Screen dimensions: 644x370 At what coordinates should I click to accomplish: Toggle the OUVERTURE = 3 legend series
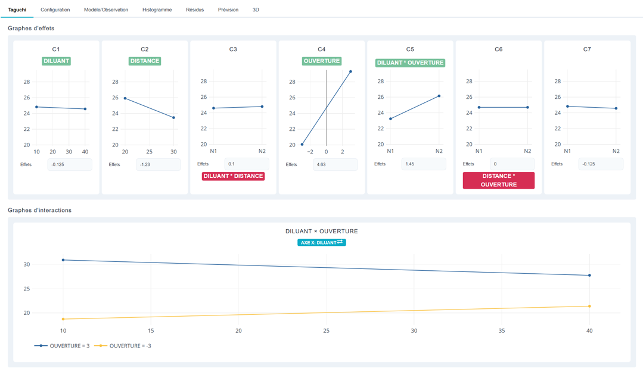click(x=62, y=346)
